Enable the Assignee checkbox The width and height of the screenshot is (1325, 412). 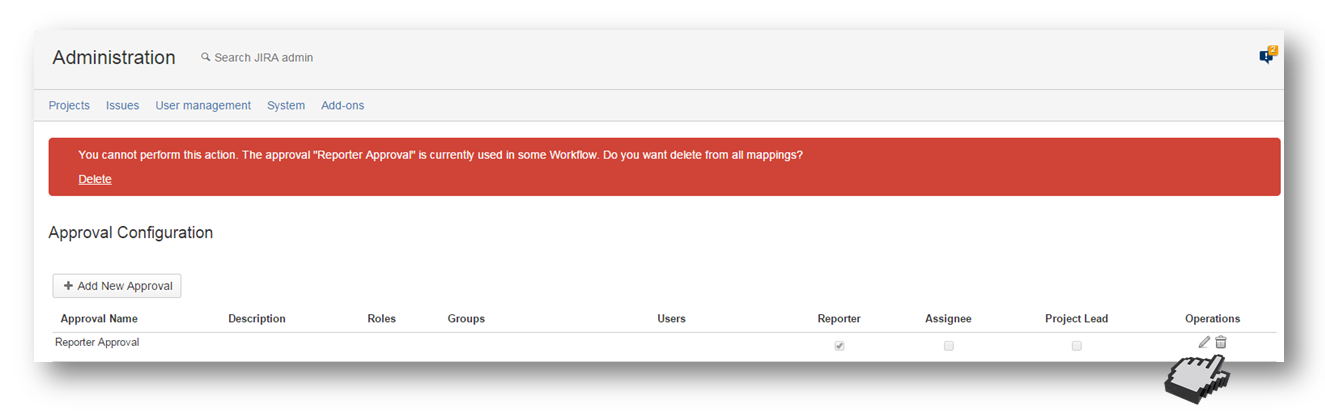click(948, 346)
